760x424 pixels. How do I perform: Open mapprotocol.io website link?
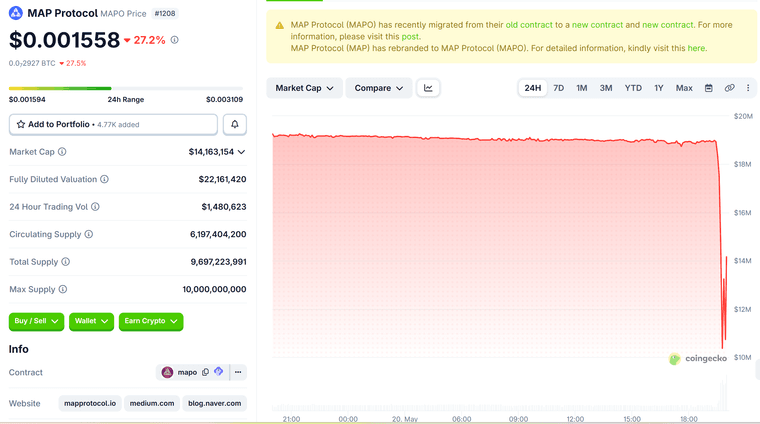pos(90,403)
